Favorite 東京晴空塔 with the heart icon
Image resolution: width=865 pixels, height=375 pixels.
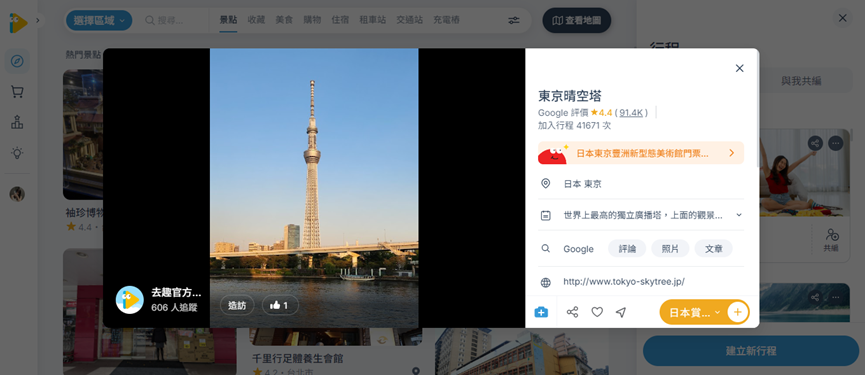click(597, 312)
